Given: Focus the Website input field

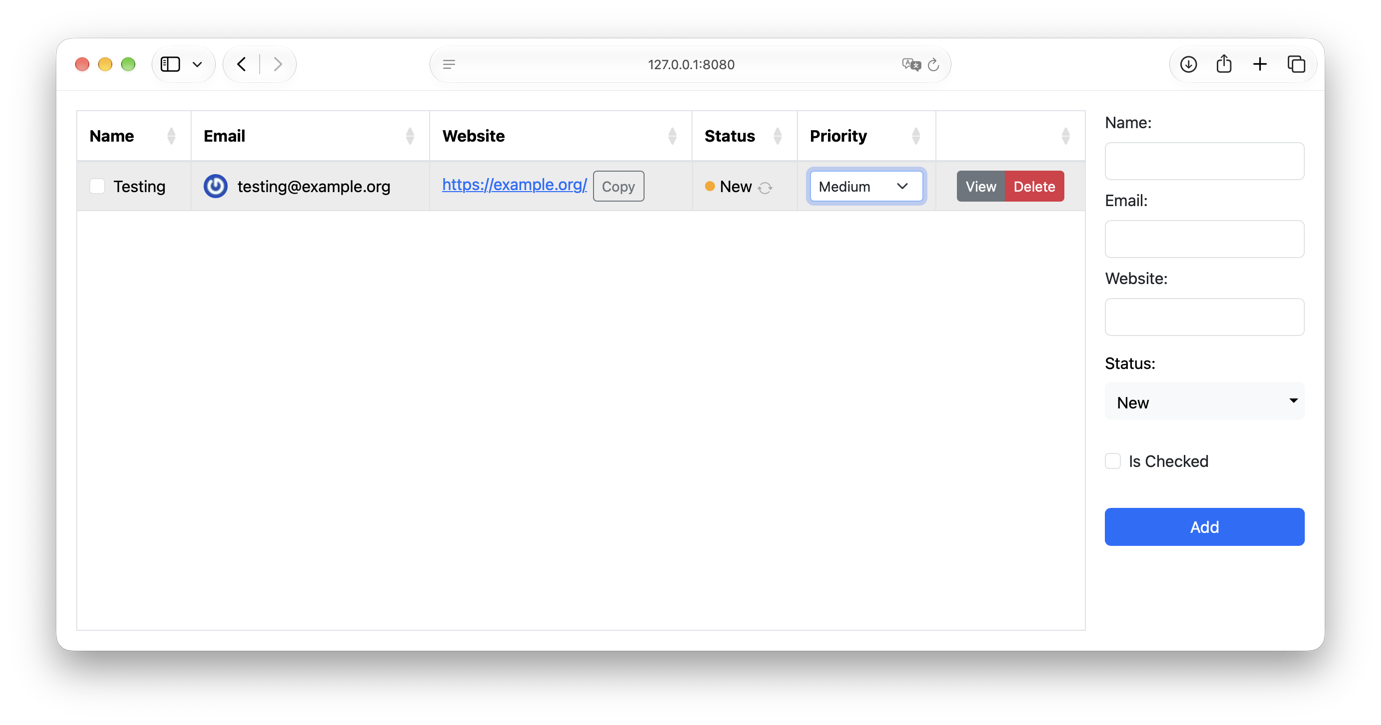Looking at the screenshot, I should [x=1204, y=317].
